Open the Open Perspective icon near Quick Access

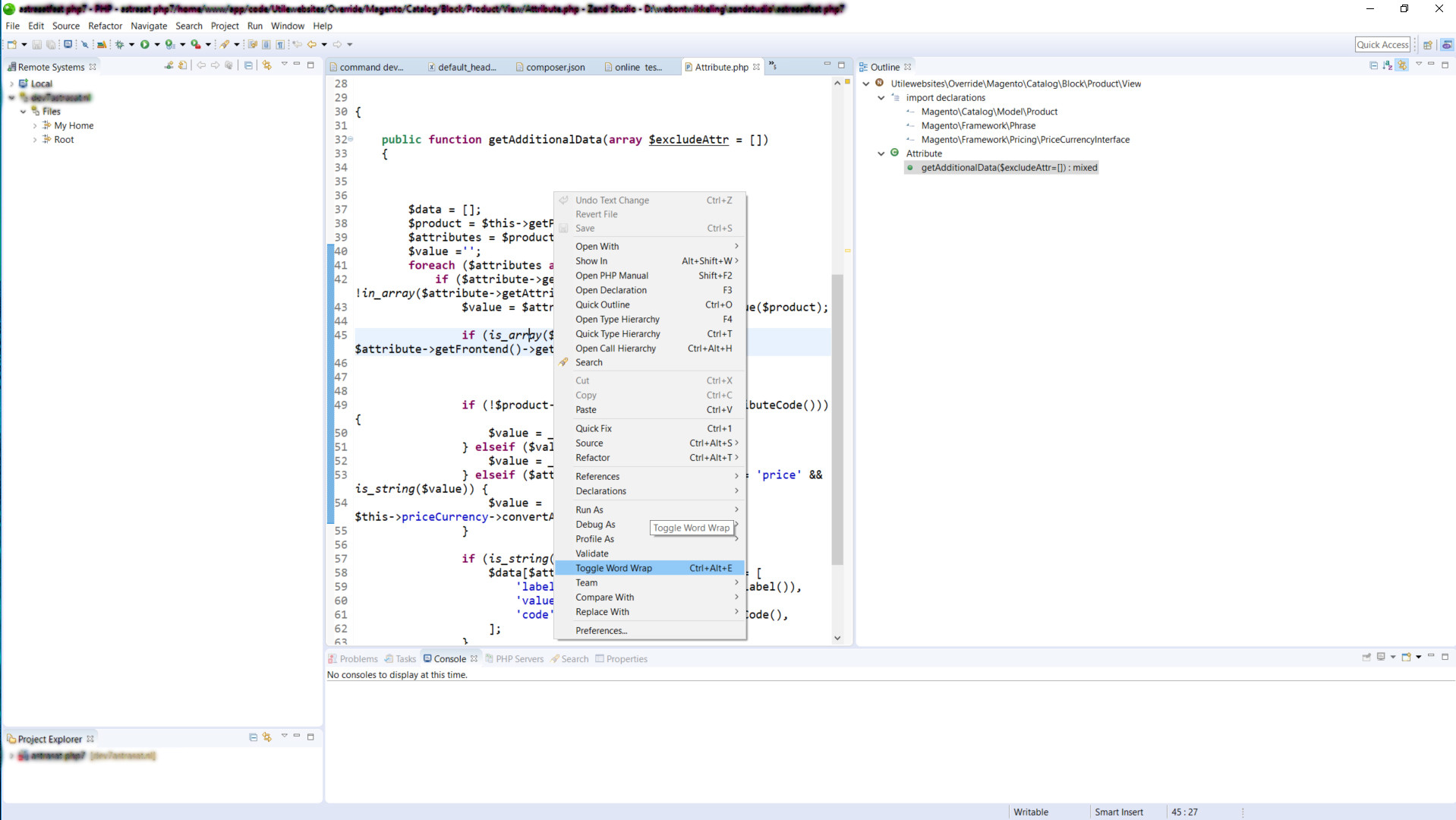1427,45
